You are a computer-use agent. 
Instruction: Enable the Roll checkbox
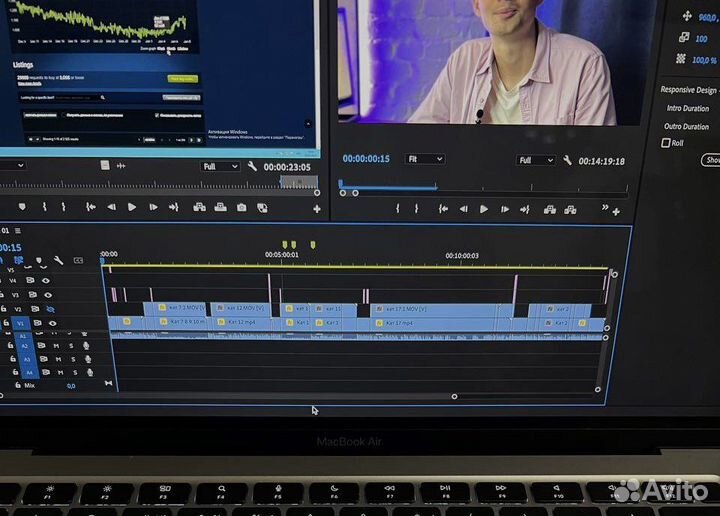[x=666, y=143]
